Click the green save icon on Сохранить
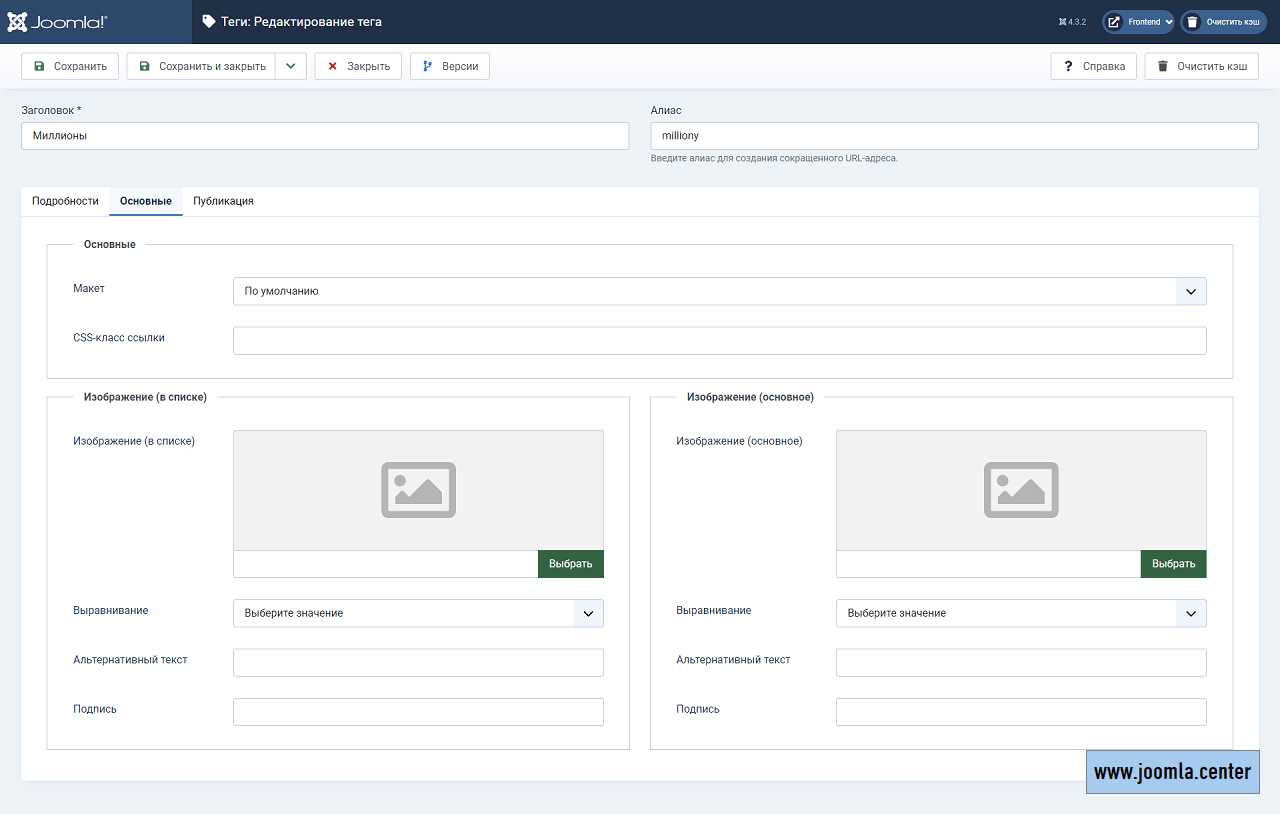This screenshot has width=1280, height=814. tap(39, 66)
